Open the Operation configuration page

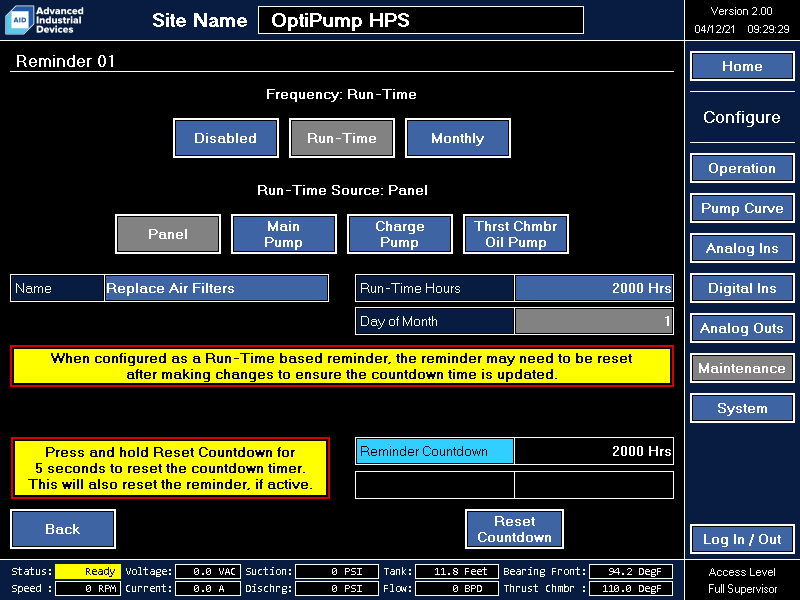click(742, 168)
